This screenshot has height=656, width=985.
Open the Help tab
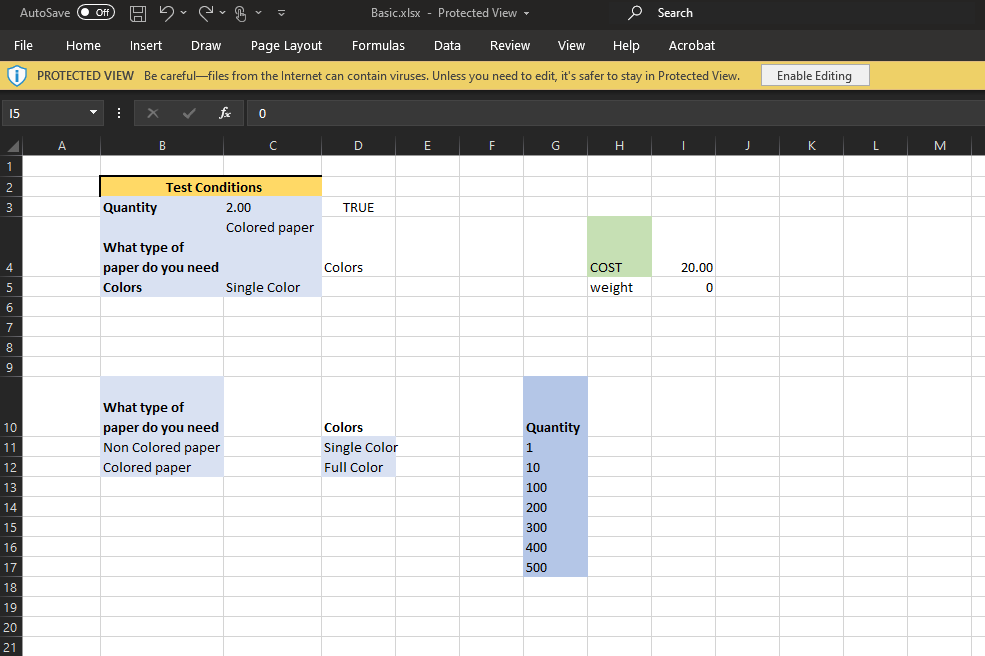pyautogui.click(x=626, y=45)
